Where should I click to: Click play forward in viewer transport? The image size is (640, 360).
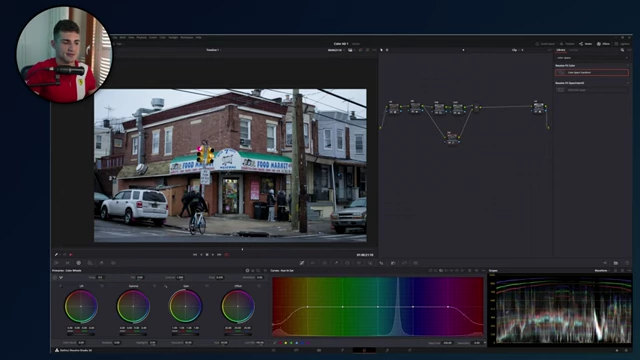click(213, 255)
